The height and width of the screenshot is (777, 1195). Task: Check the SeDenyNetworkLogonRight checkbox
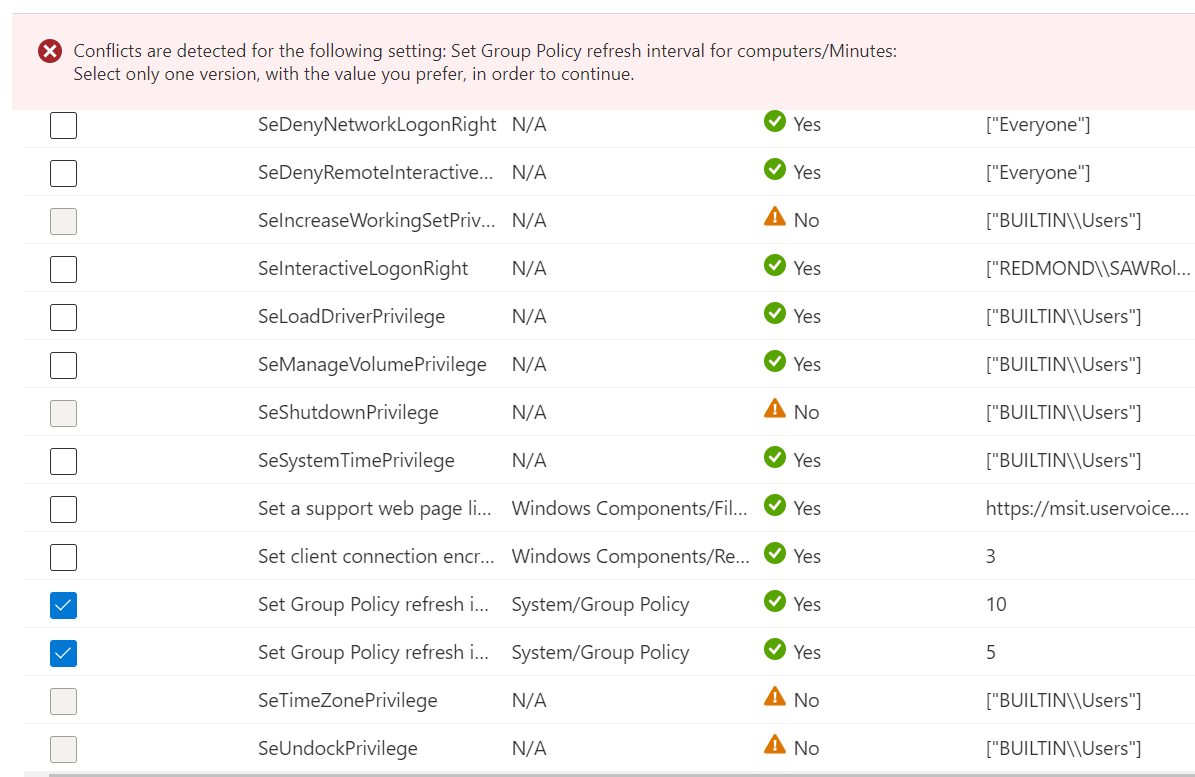[x=63, y=126]
